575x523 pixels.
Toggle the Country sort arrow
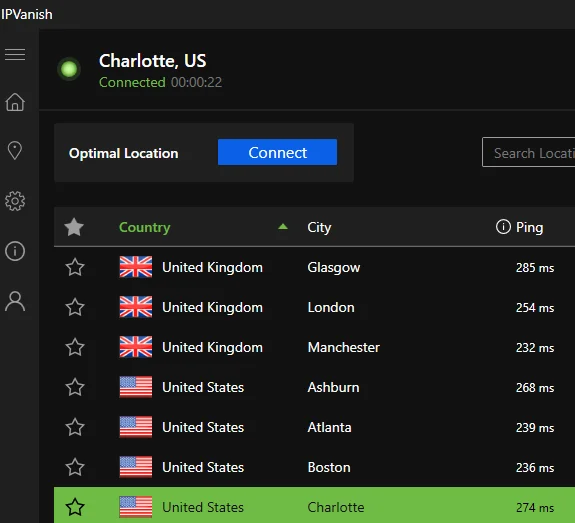pos(283,226)
